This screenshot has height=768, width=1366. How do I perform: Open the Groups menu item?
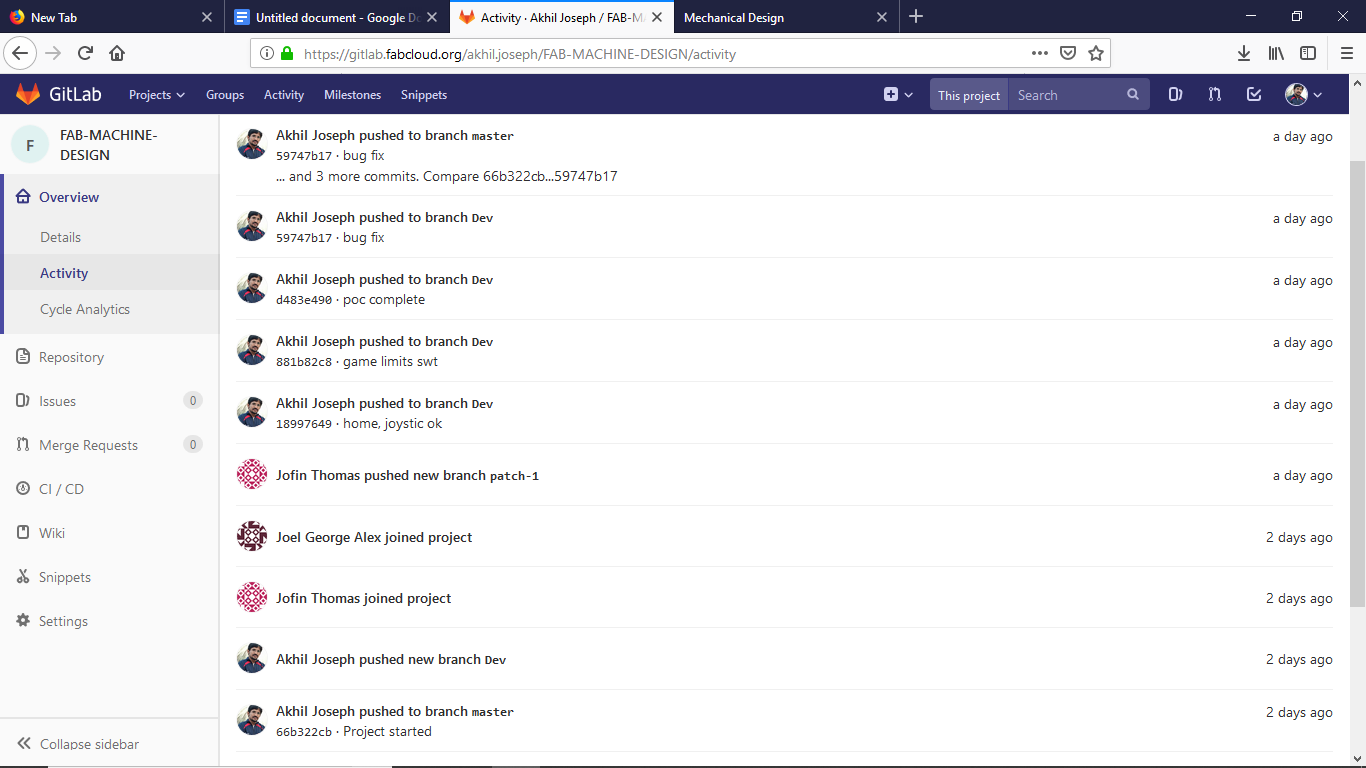225,95
